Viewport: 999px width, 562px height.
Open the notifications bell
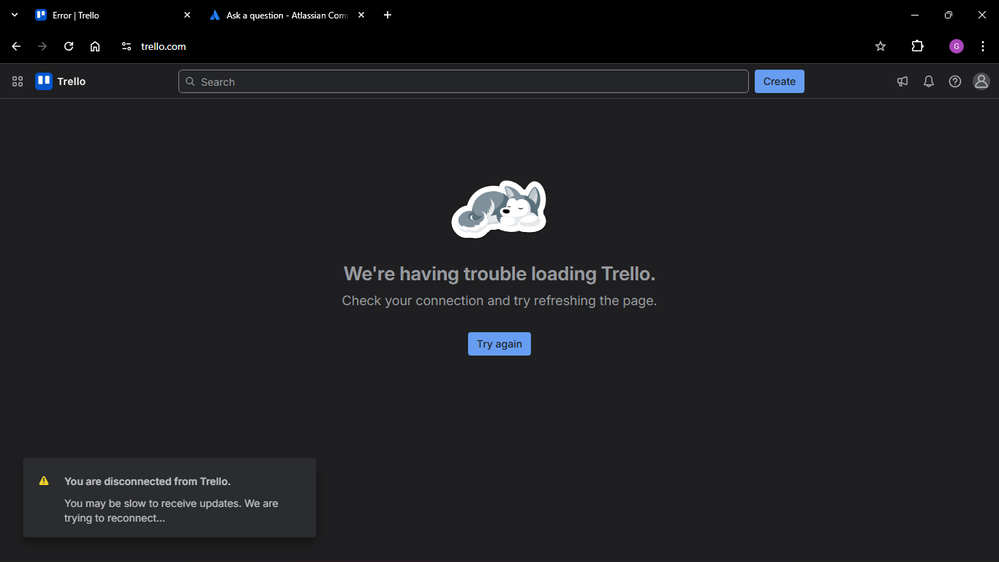(x=928, y=82)
